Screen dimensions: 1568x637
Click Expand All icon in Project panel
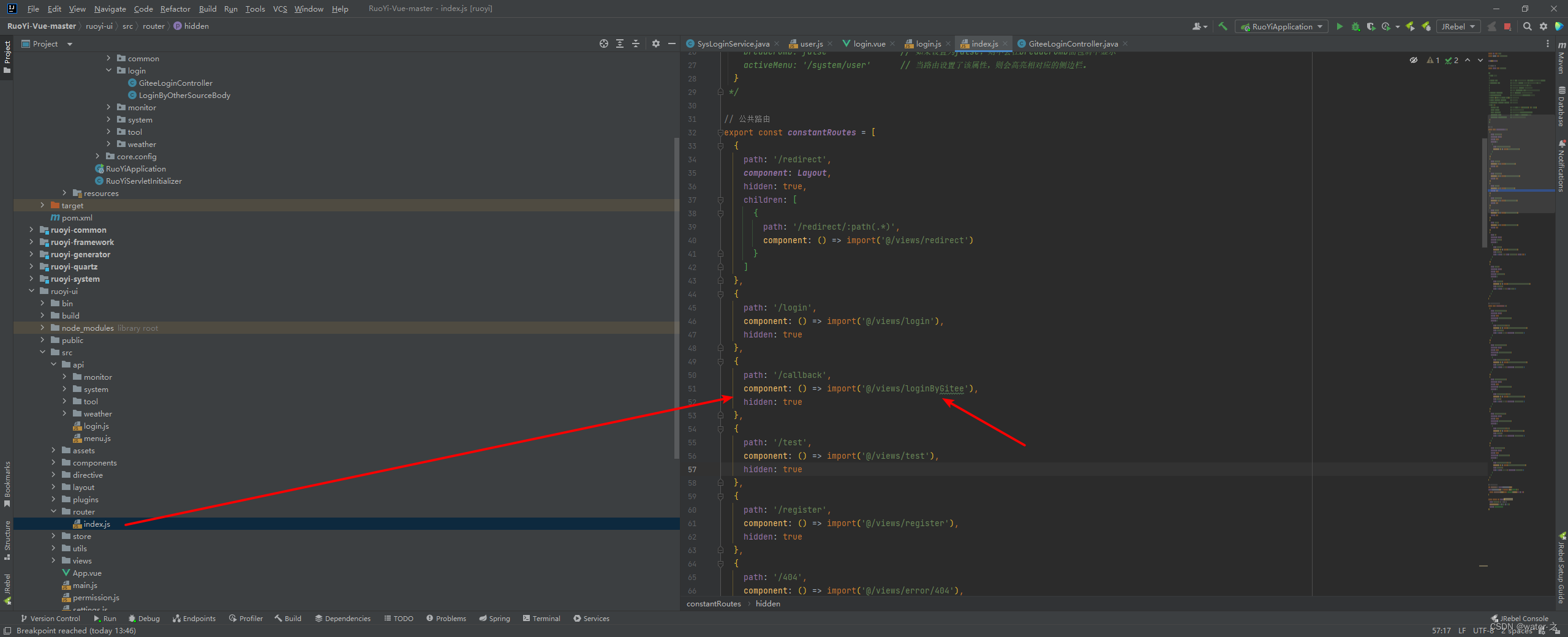coord(620,43)
